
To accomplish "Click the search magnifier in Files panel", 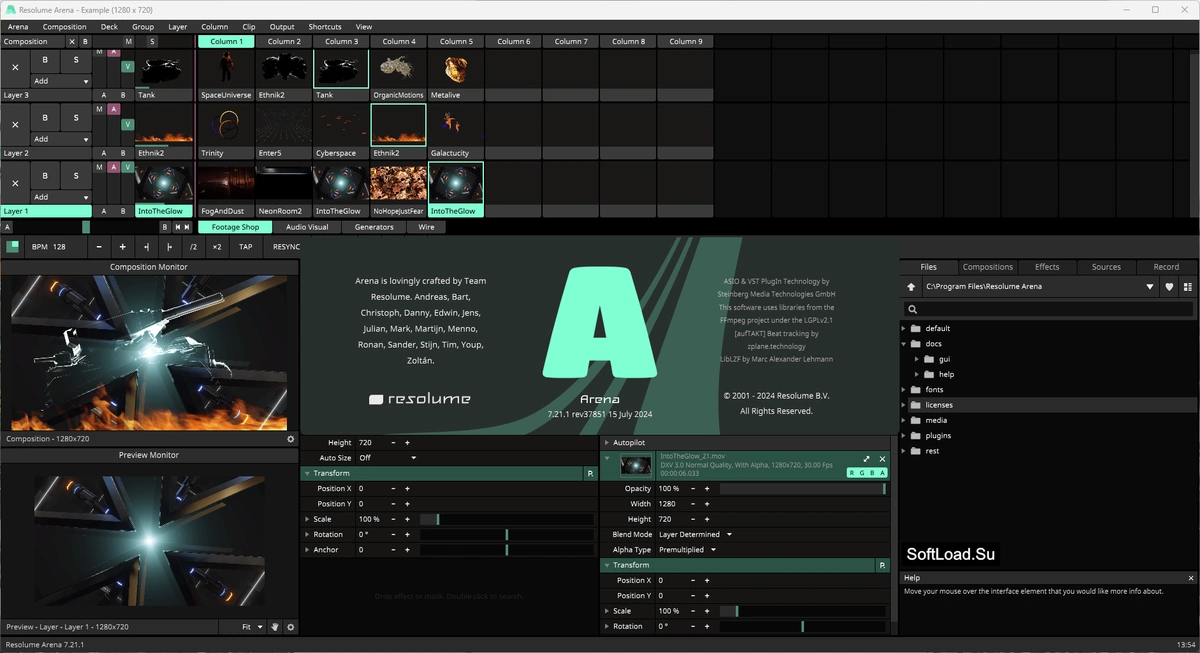I will (912, 310).
